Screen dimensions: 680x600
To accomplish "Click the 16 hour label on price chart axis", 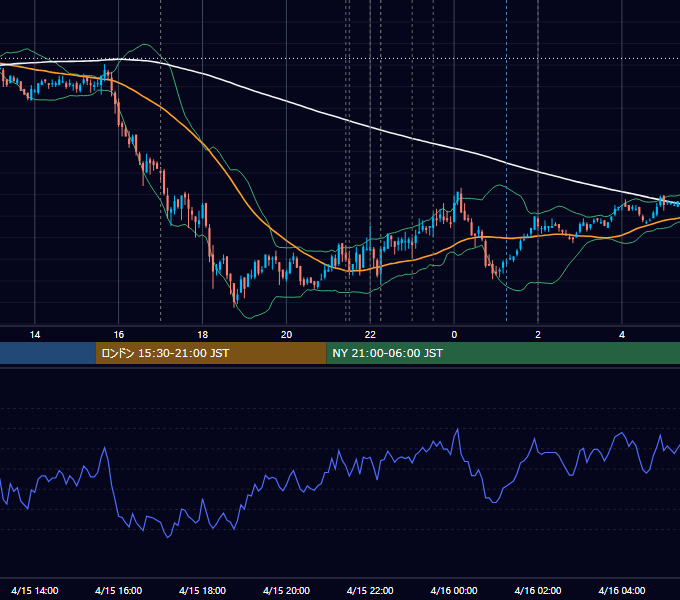I will 118,335.
